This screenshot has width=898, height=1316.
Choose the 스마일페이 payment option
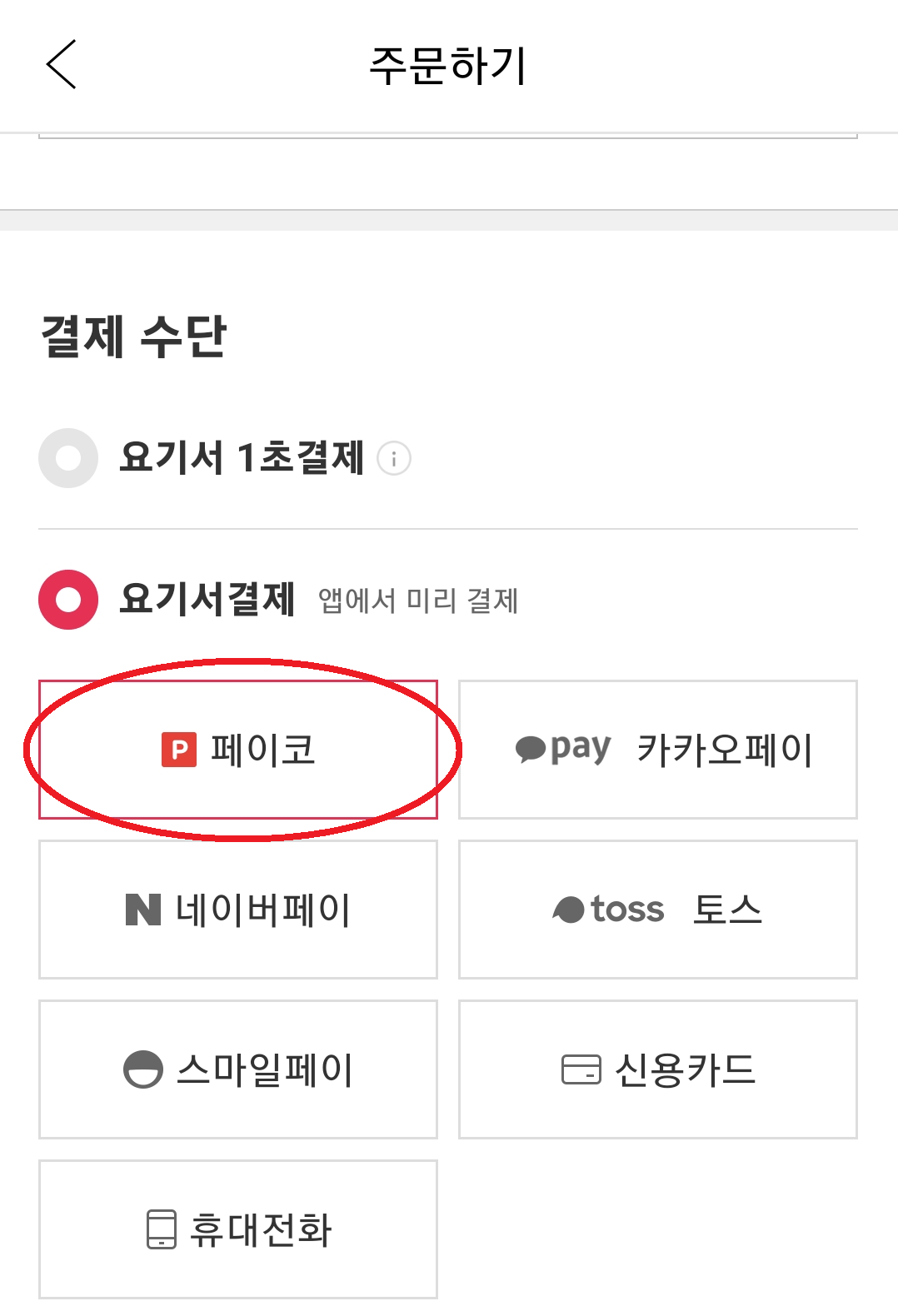point(238,1069)
